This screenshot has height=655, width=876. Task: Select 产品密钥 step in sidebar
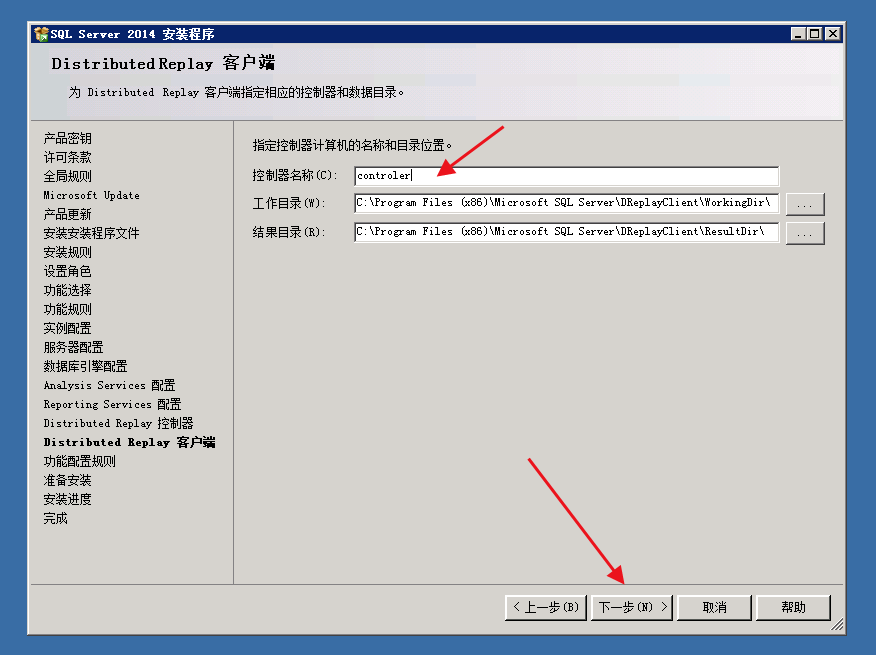point(67,138)
